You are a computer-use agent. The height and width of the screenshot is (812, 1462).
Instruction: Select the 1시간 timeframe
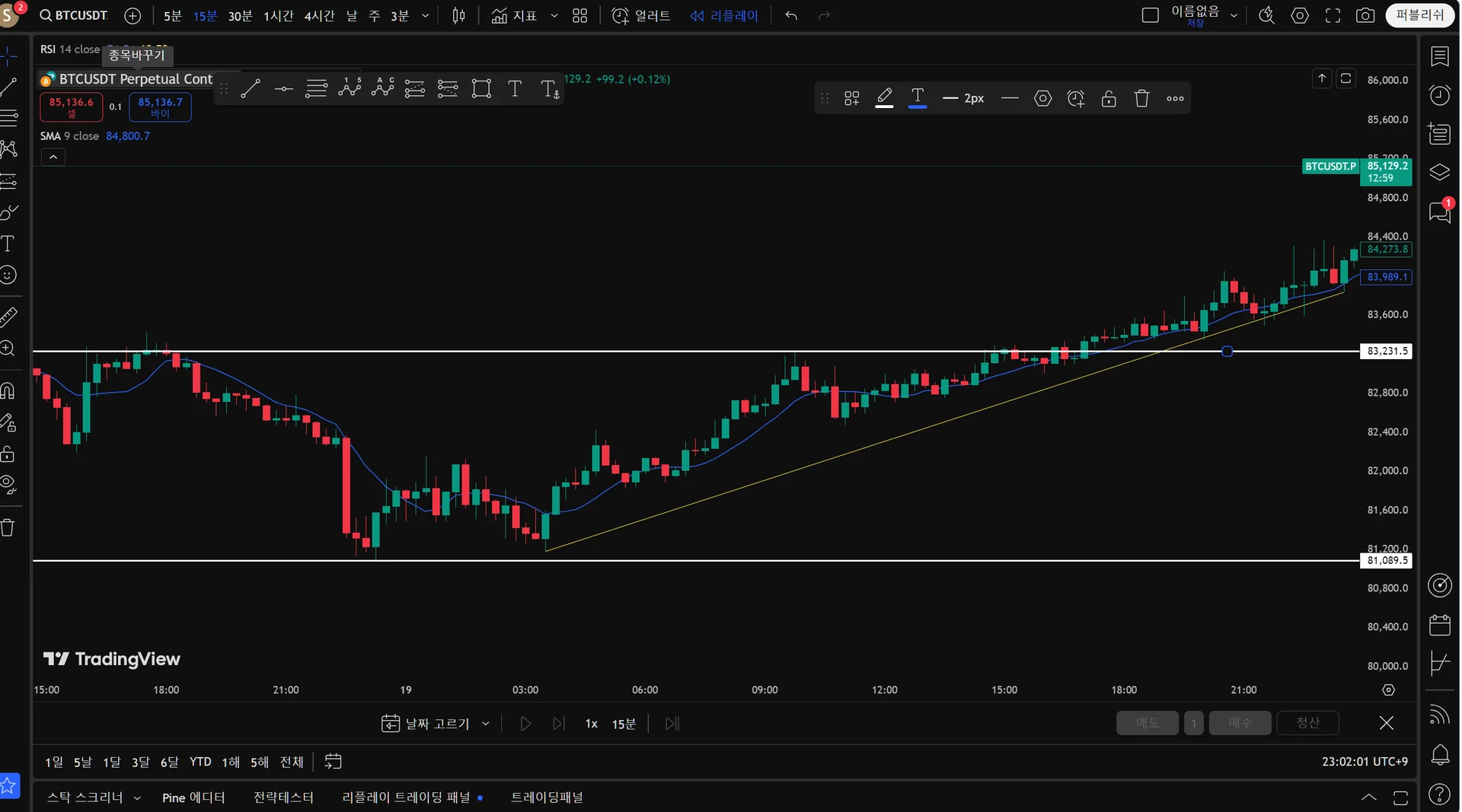click(x=278, y=15)
